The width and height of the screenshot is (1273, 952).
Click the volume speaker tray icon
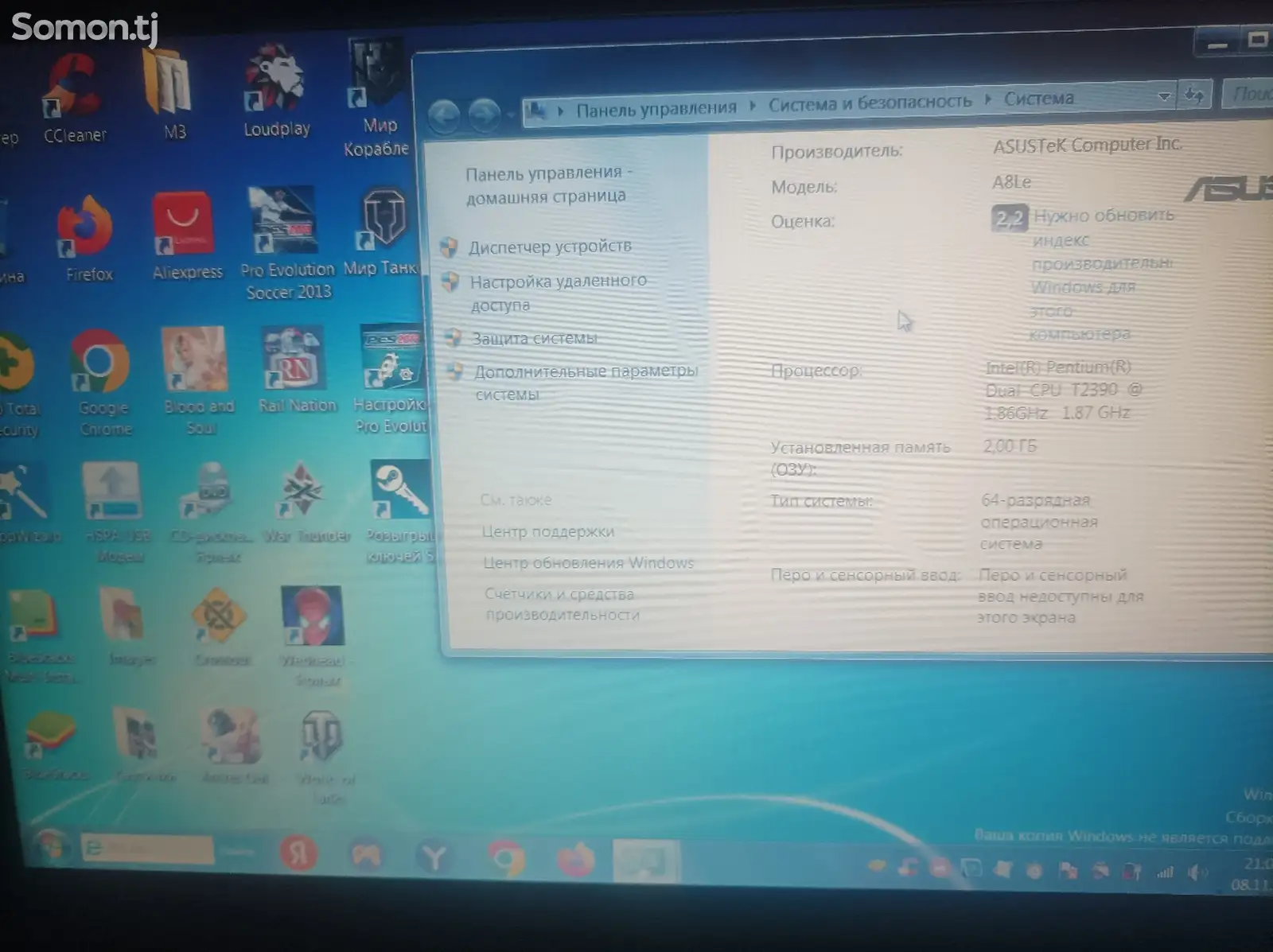point(1196,872)
